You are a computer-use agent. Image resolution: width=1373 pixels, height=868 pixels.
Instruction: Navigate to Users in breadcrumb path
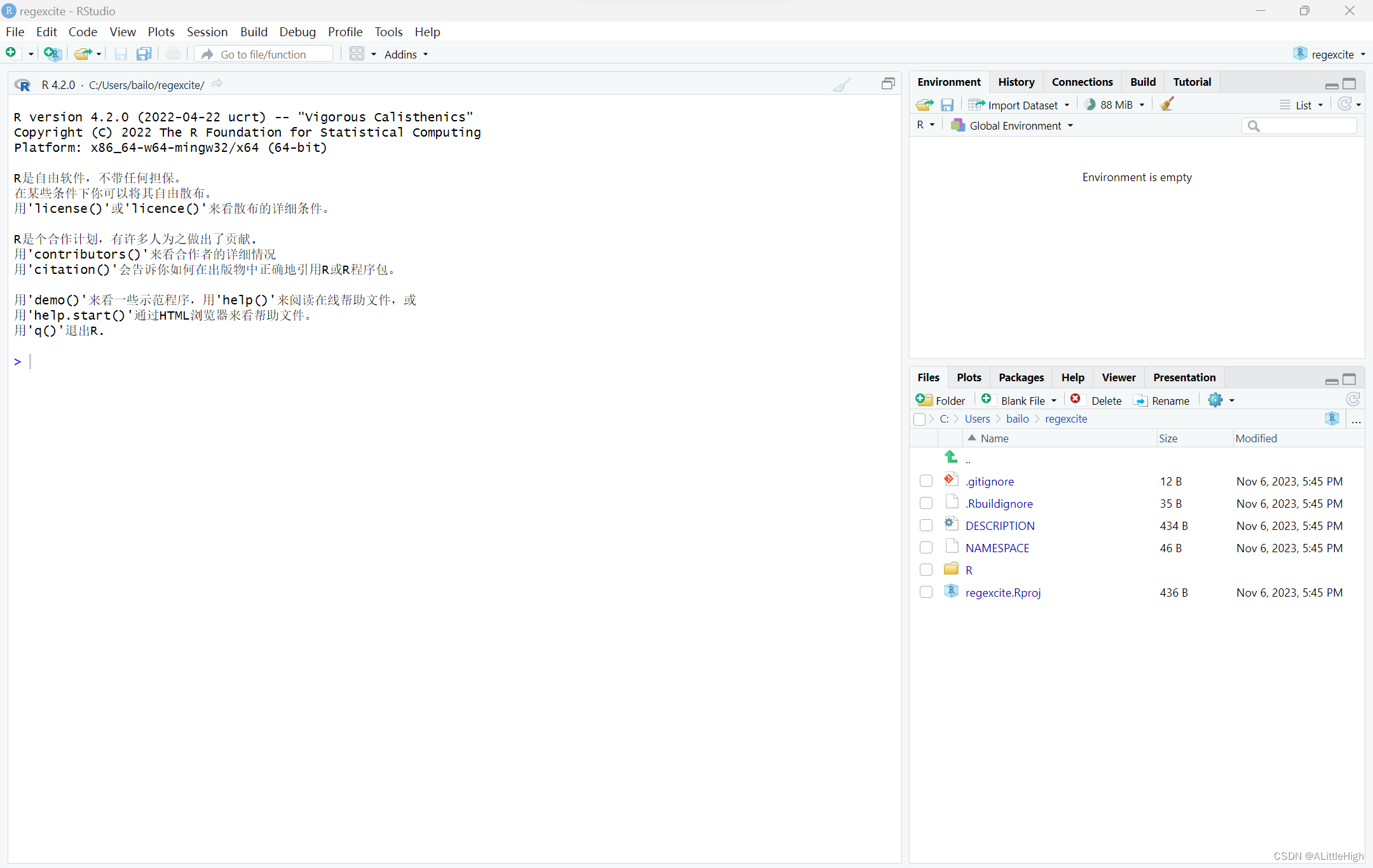pyautogui.click(x=977, y=419)
